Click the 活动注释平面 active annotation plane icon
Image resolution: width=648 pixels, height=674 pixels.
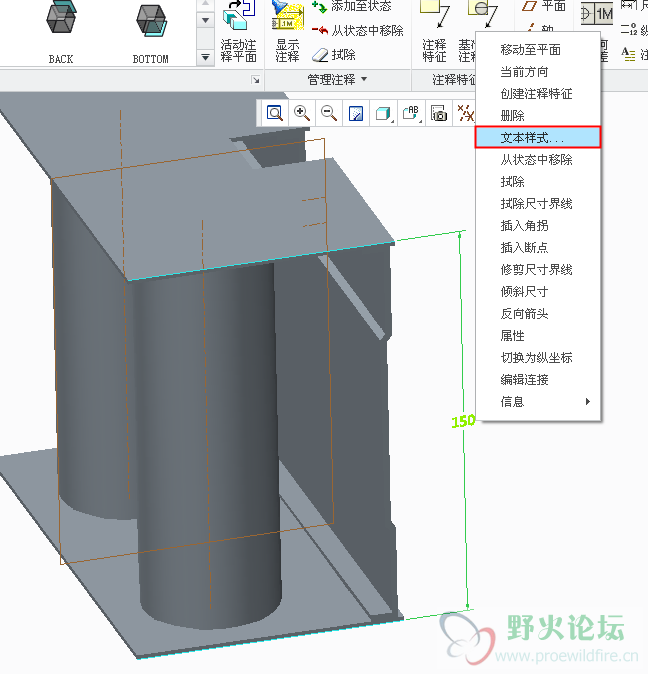point(238,33)
